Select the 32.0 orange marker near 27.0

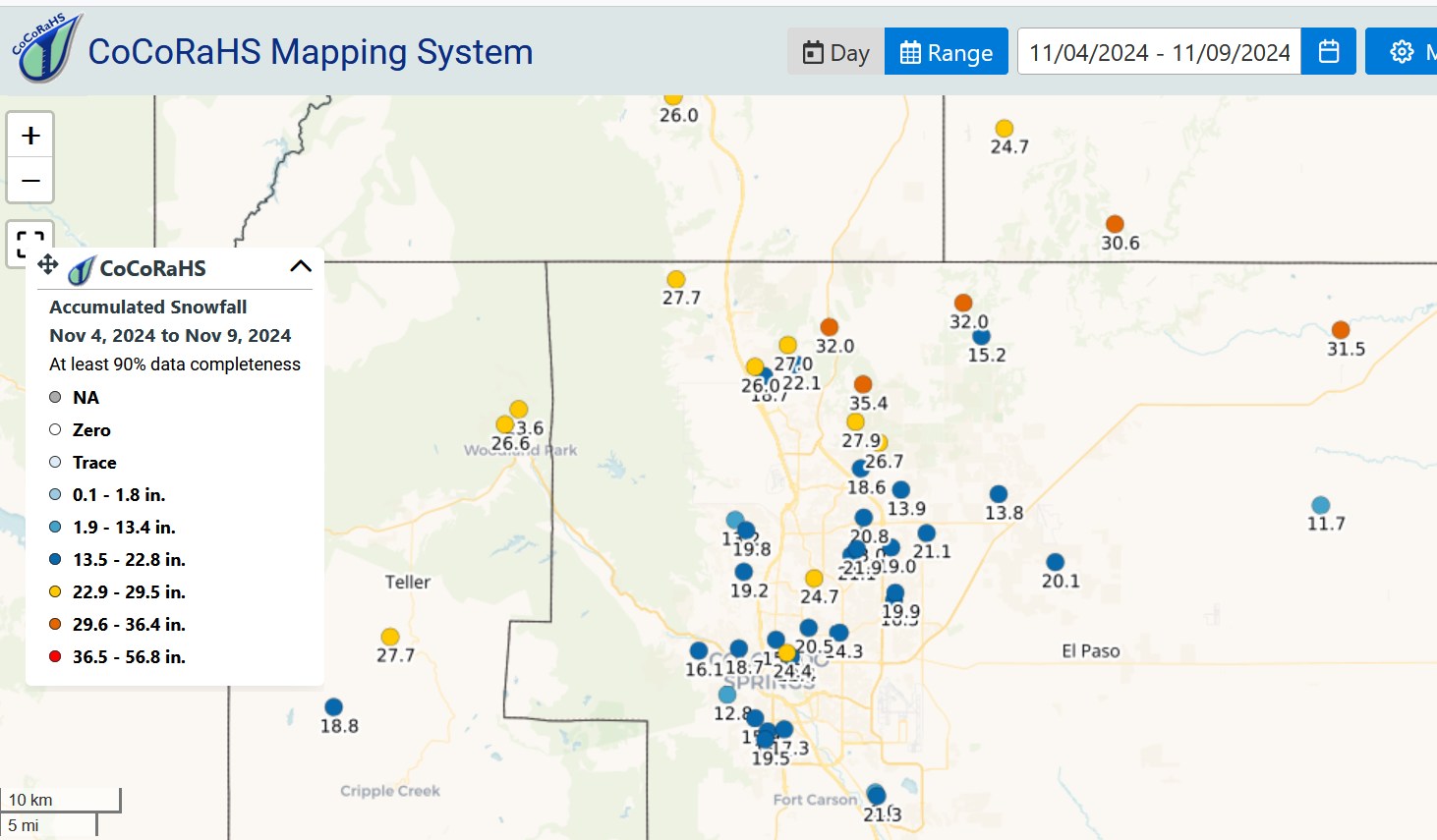tap(830, 326)
